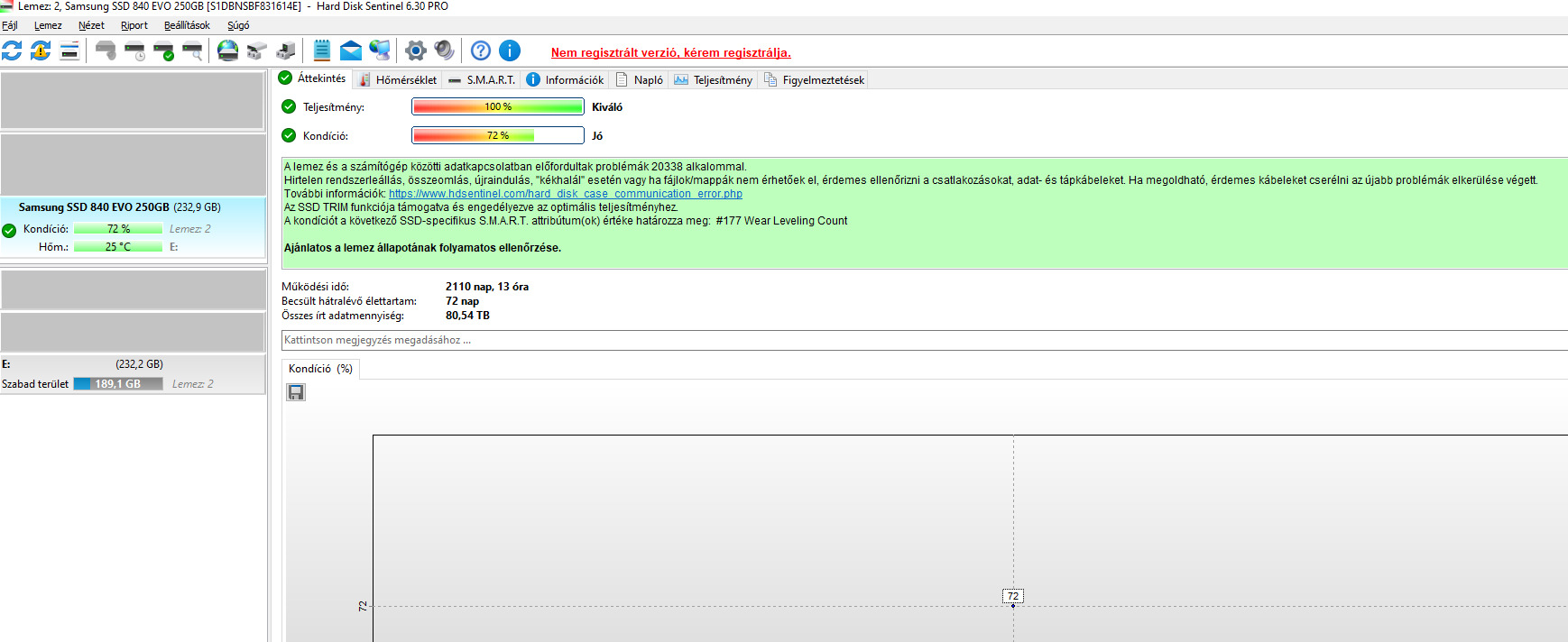
Task: Click 'Ajánlatos a lemez állapotának folyamatos ellenőrzése.' text
Action: pyautogui.click(x=422, y=248)
